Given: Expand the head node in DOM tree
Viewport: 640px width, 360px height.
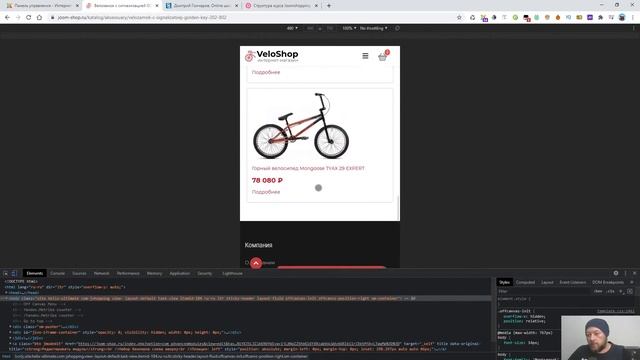Looking at the screenshot, I should point(7,293).
